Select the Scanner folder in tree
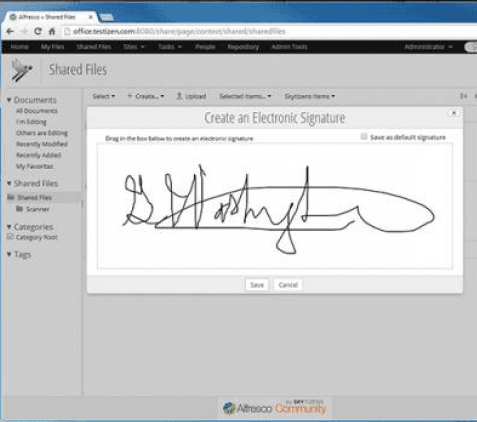 tap(38, 209)
